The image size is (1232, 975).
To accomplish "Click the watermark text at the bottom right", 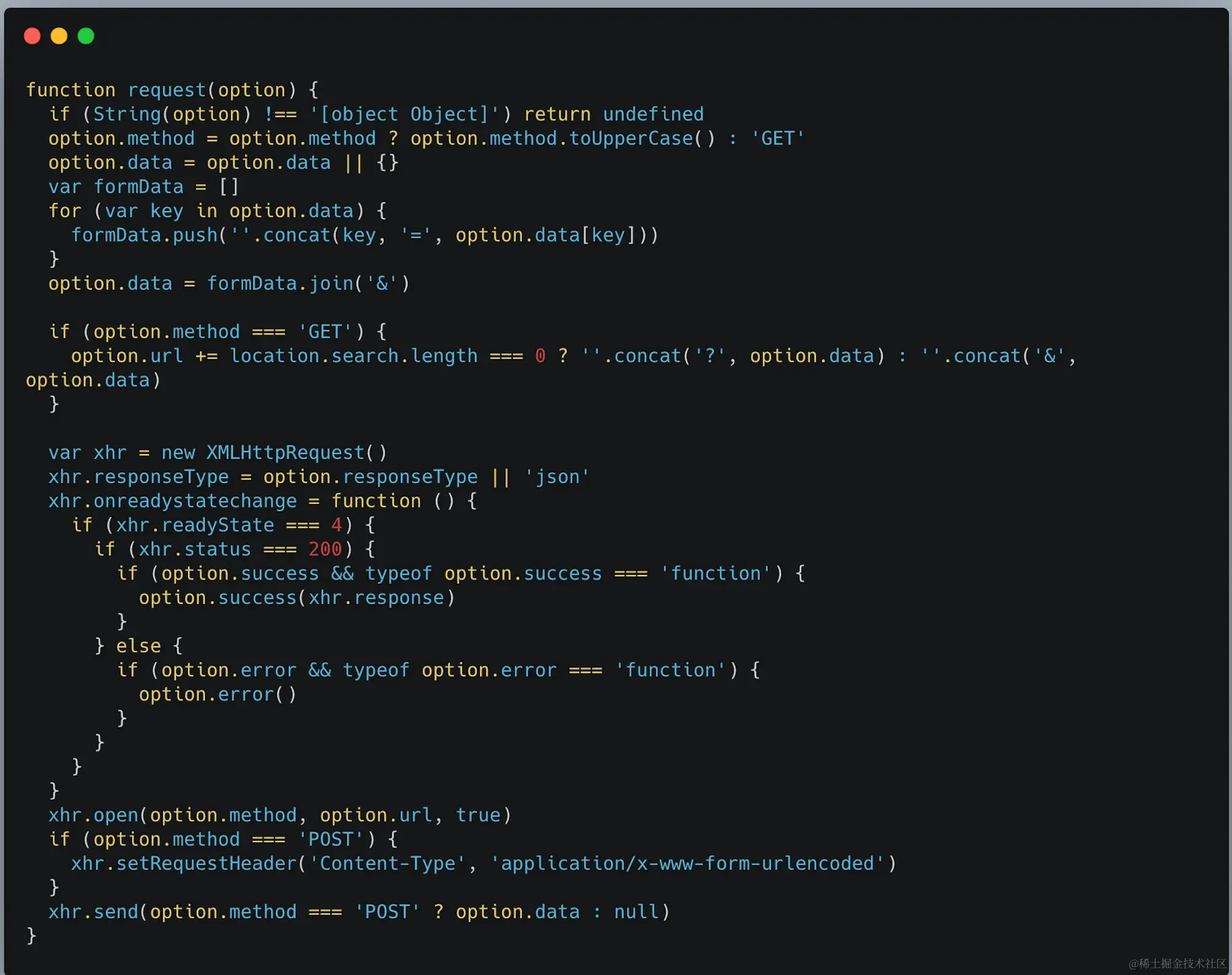I will click(x=1177, y=963).
